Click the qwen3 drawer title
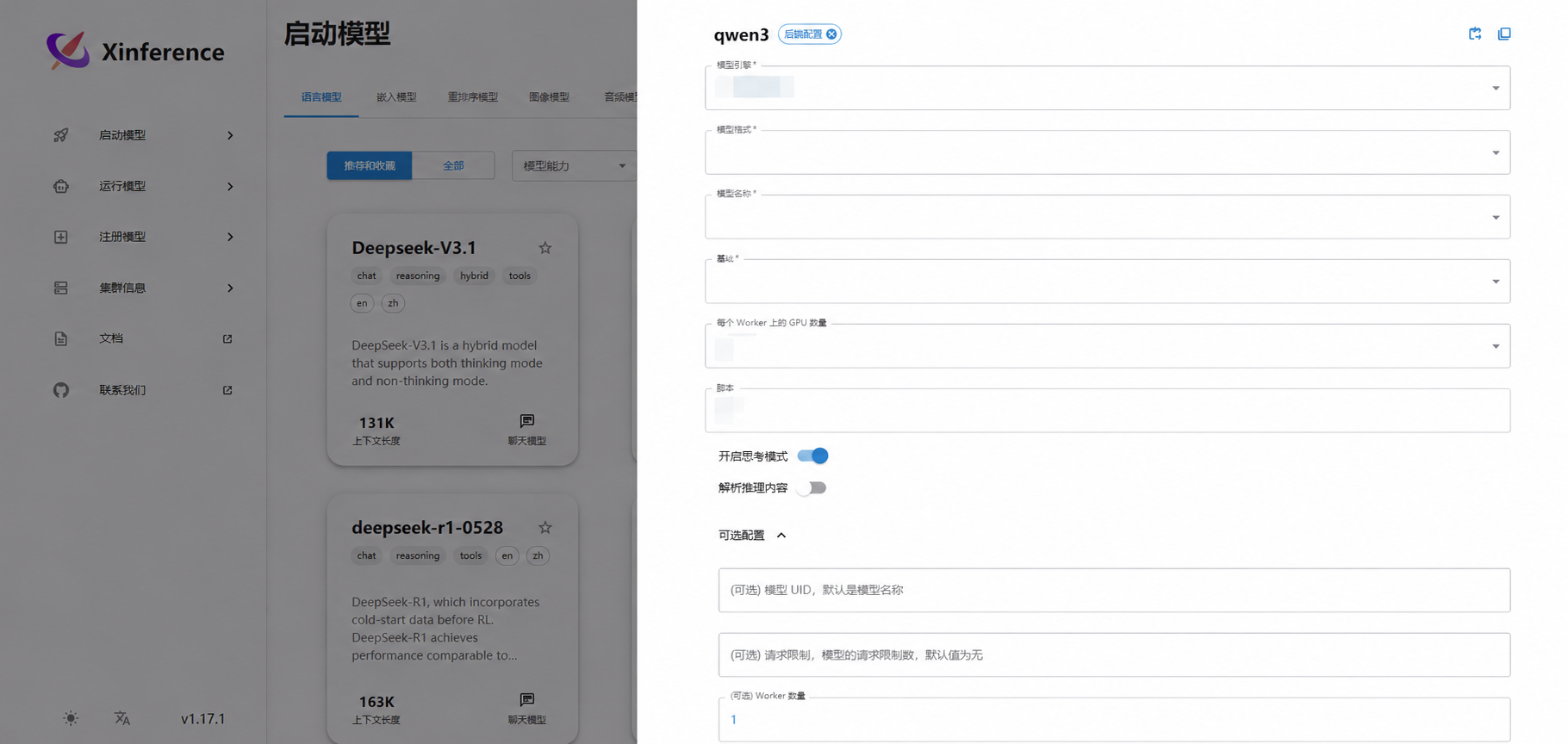Screen dimensions: 1568x744 click(741, 35)
